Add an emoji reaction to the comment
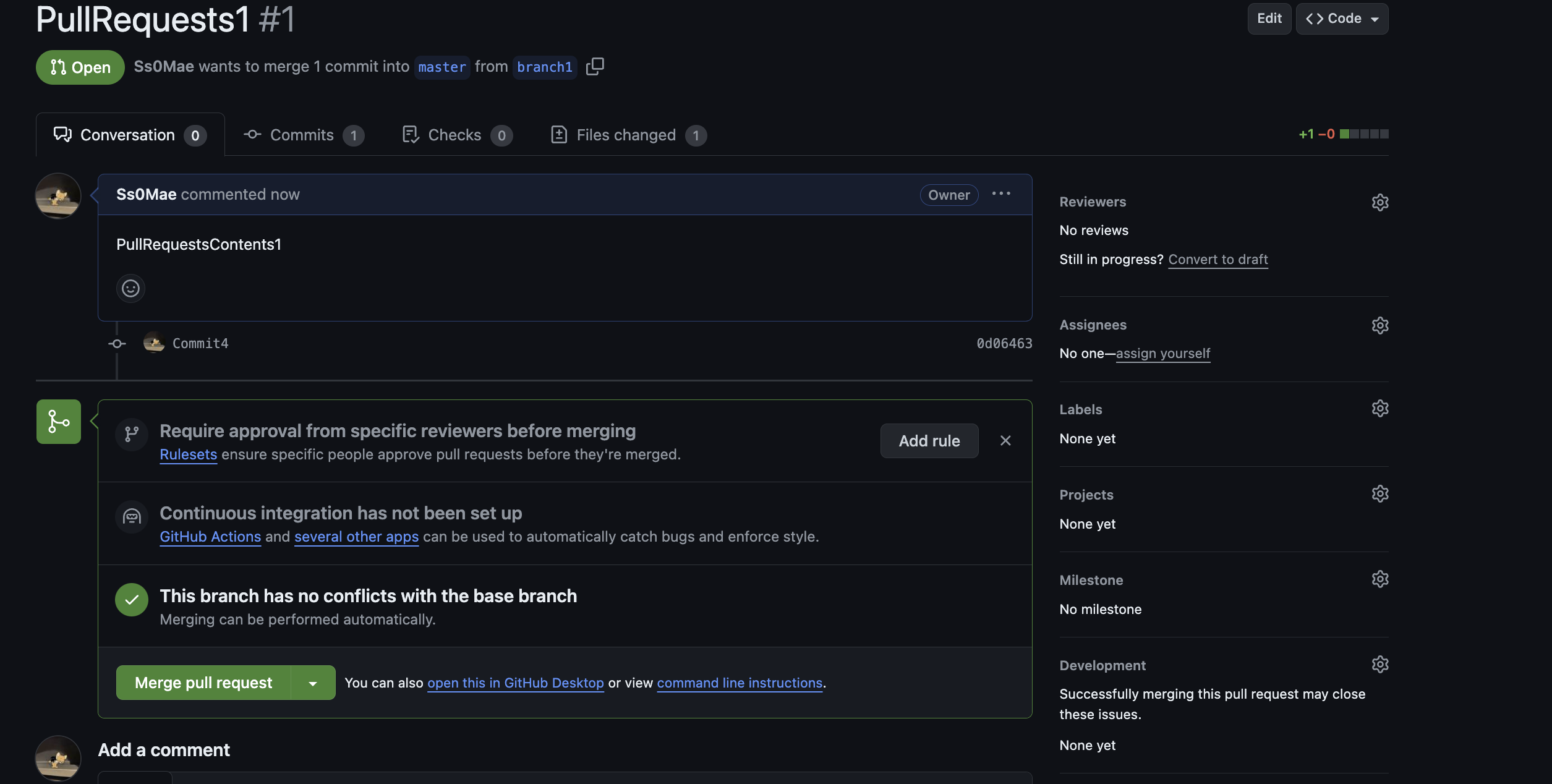 tap(130, 288)
